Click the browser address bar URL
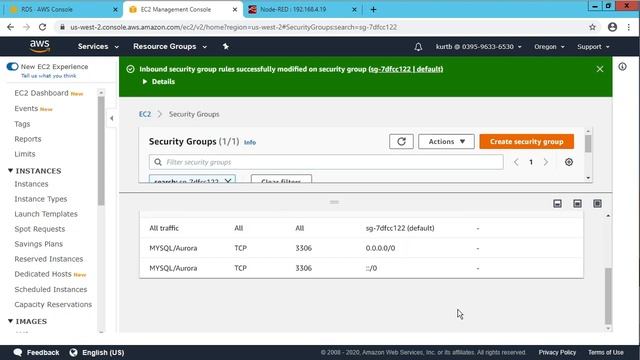This screenshot has width=640, height=360. click(x=233, y=27)
